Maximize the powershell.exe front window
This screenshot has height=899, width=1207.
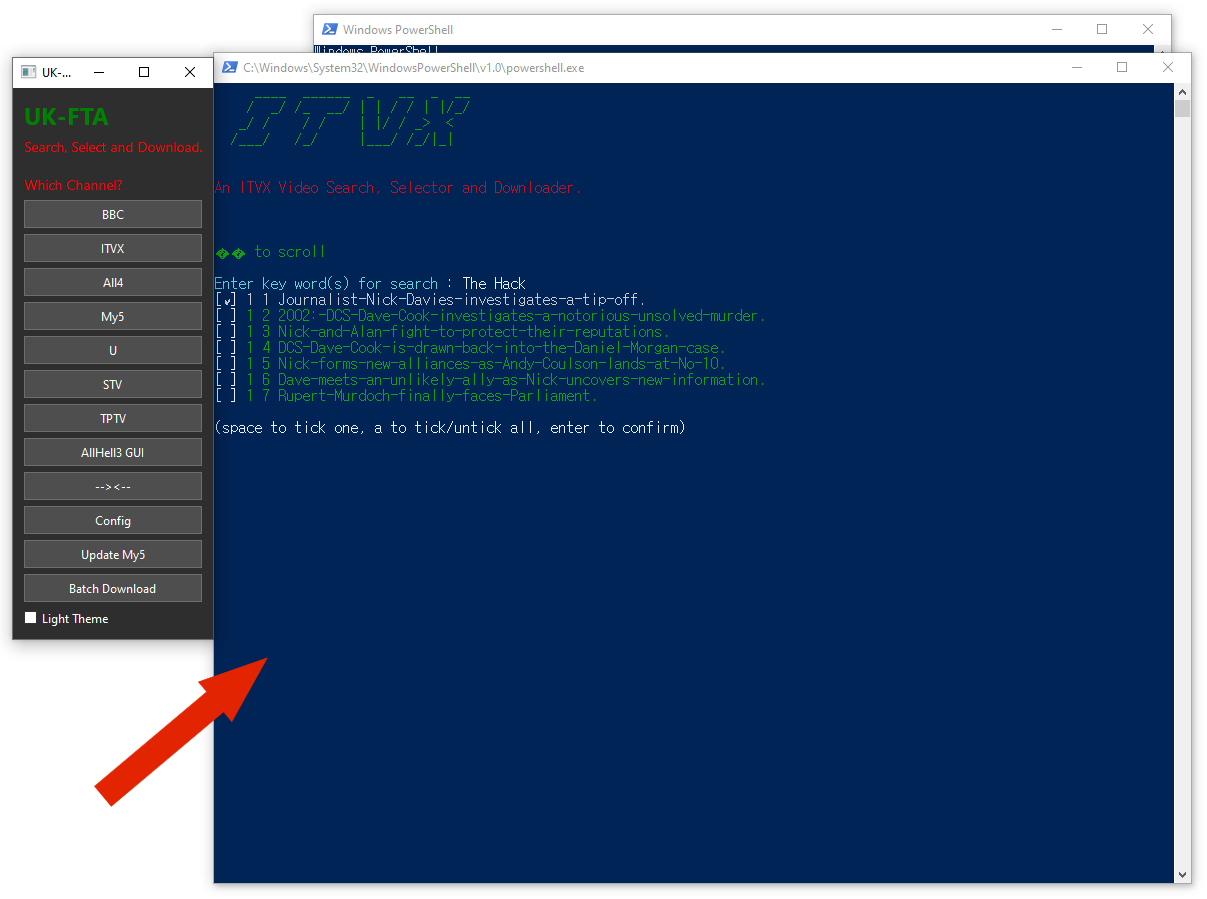coord(1122,68)
